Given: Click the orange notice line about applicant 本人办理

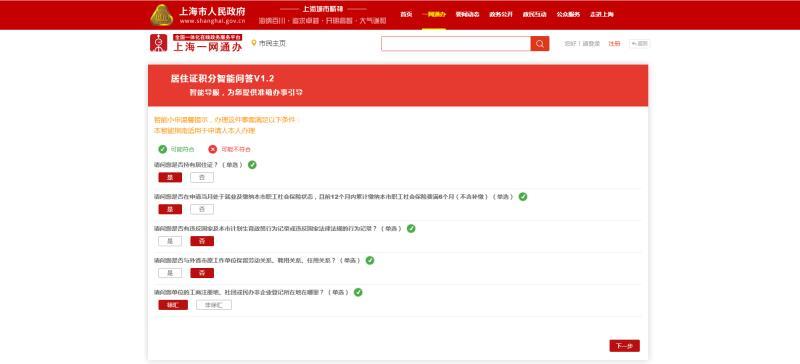Looking at the screenshot, I should point(205,131).
